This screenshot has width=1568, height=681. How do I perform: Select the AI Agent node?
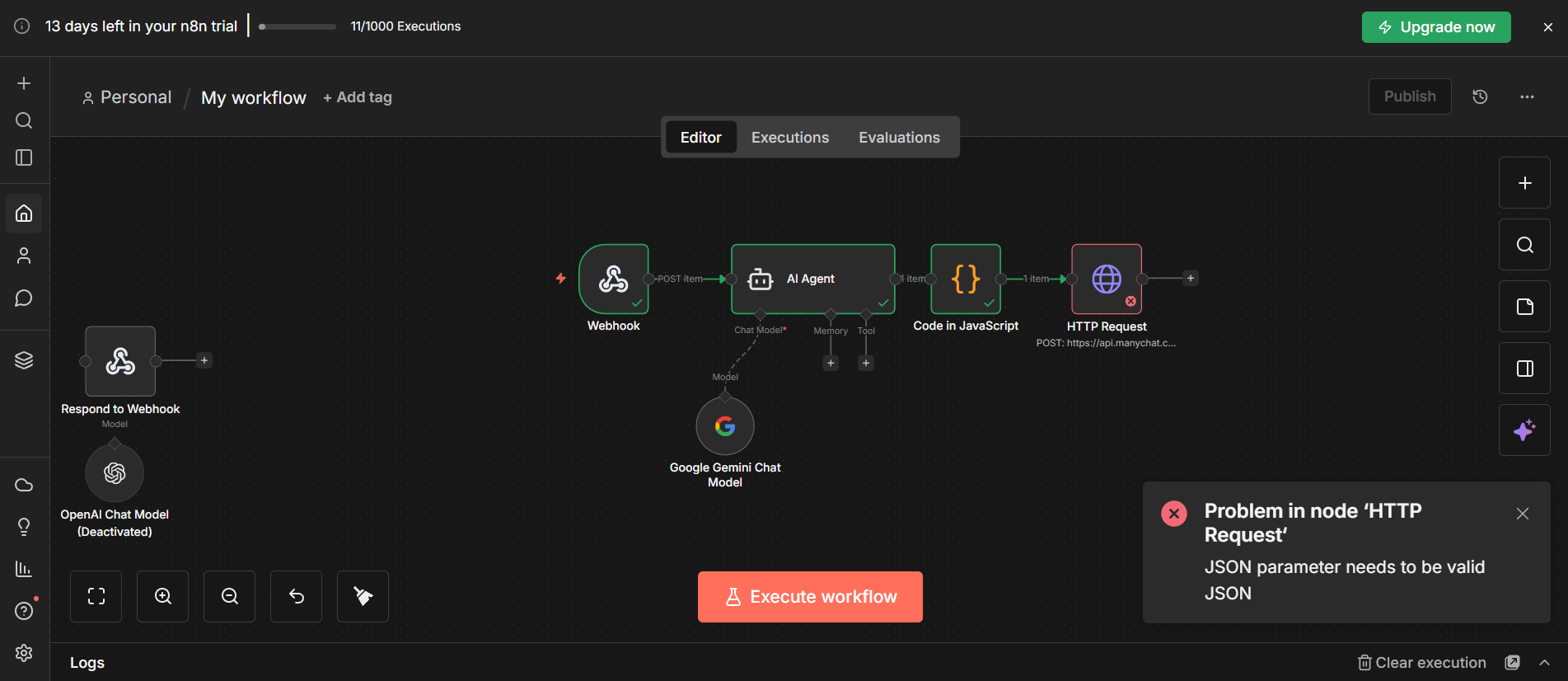813,279
